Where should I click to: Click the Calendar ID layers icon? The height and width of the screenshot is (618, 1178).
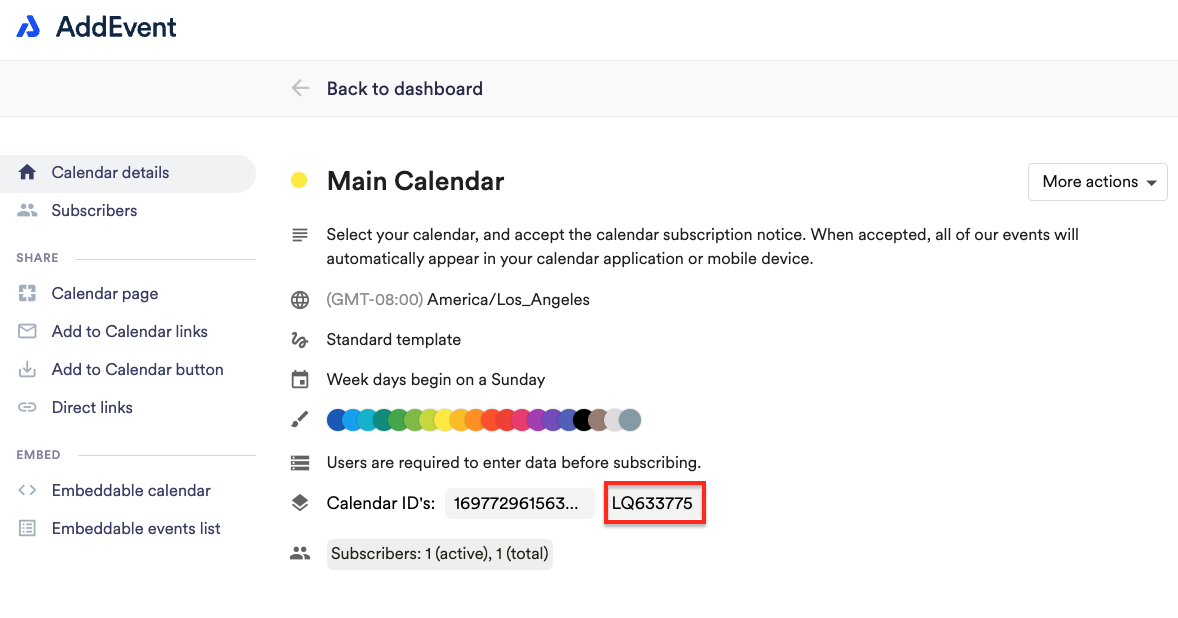[300, 503]
